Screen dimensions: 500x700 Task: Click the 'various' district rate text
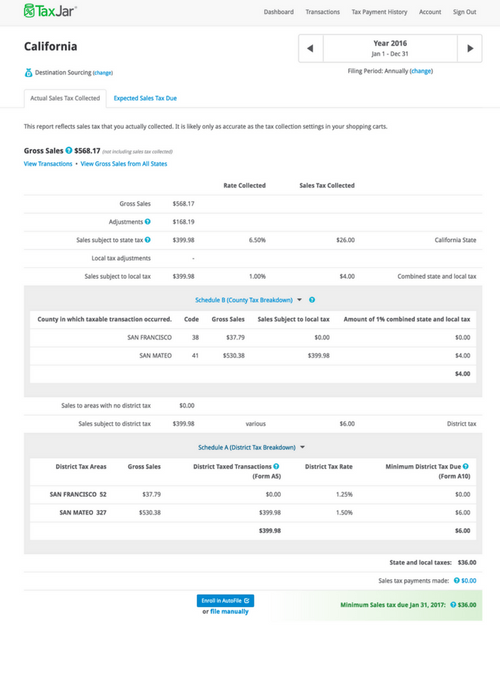coord(256,424)
